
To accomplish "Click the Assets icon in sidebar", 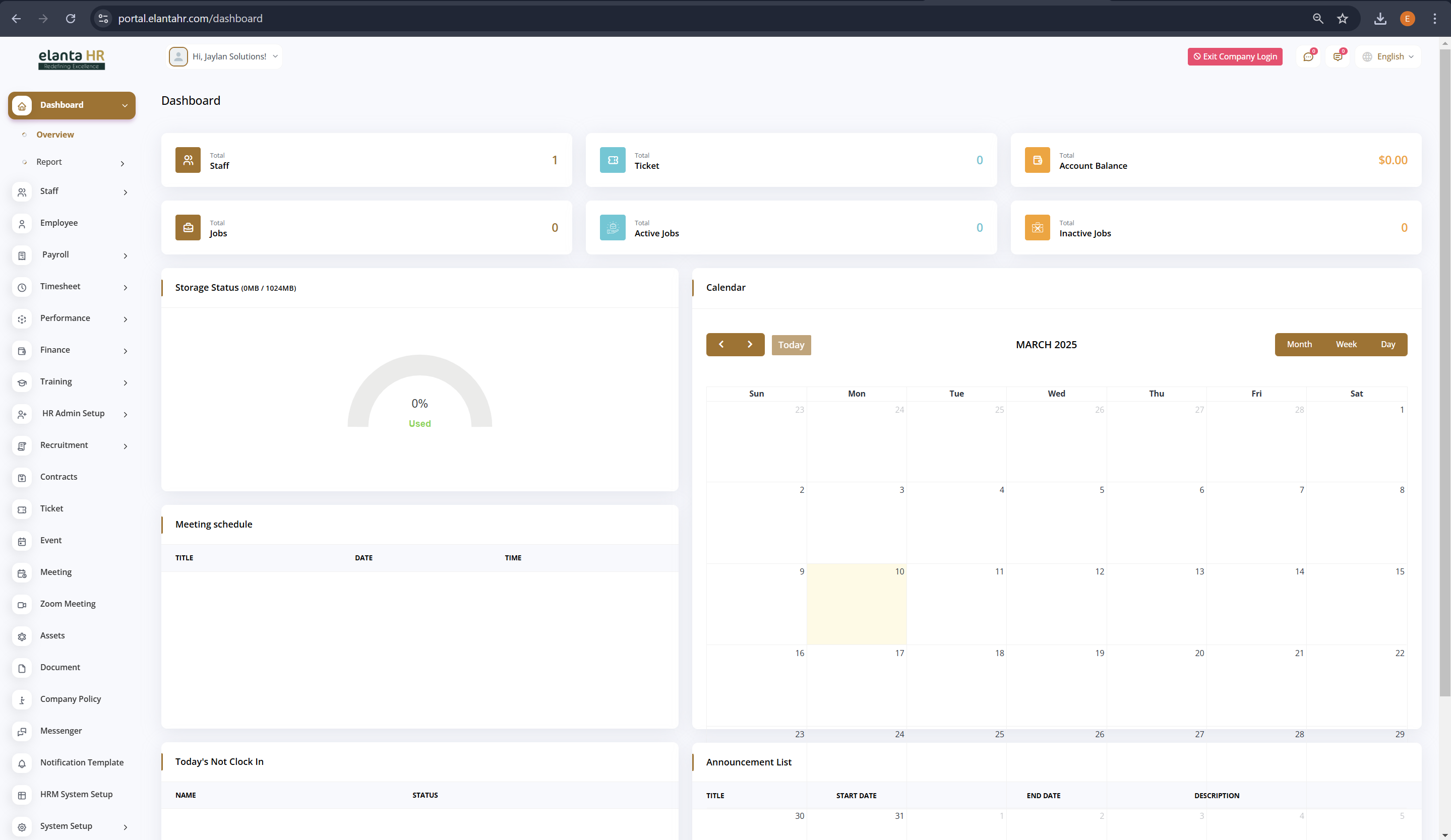I will (22, 636).
